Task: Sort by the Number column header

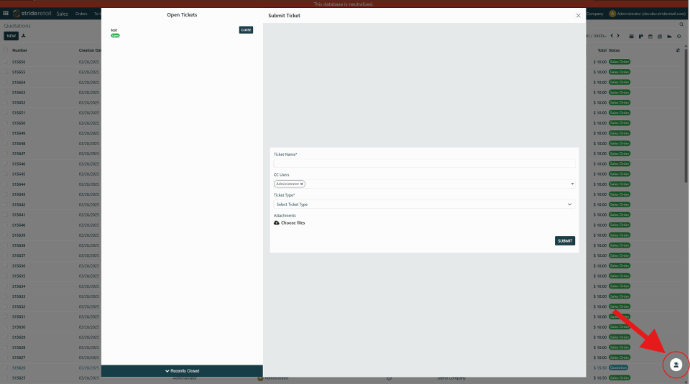Action: pyautogui.click(x=19, y=51)
